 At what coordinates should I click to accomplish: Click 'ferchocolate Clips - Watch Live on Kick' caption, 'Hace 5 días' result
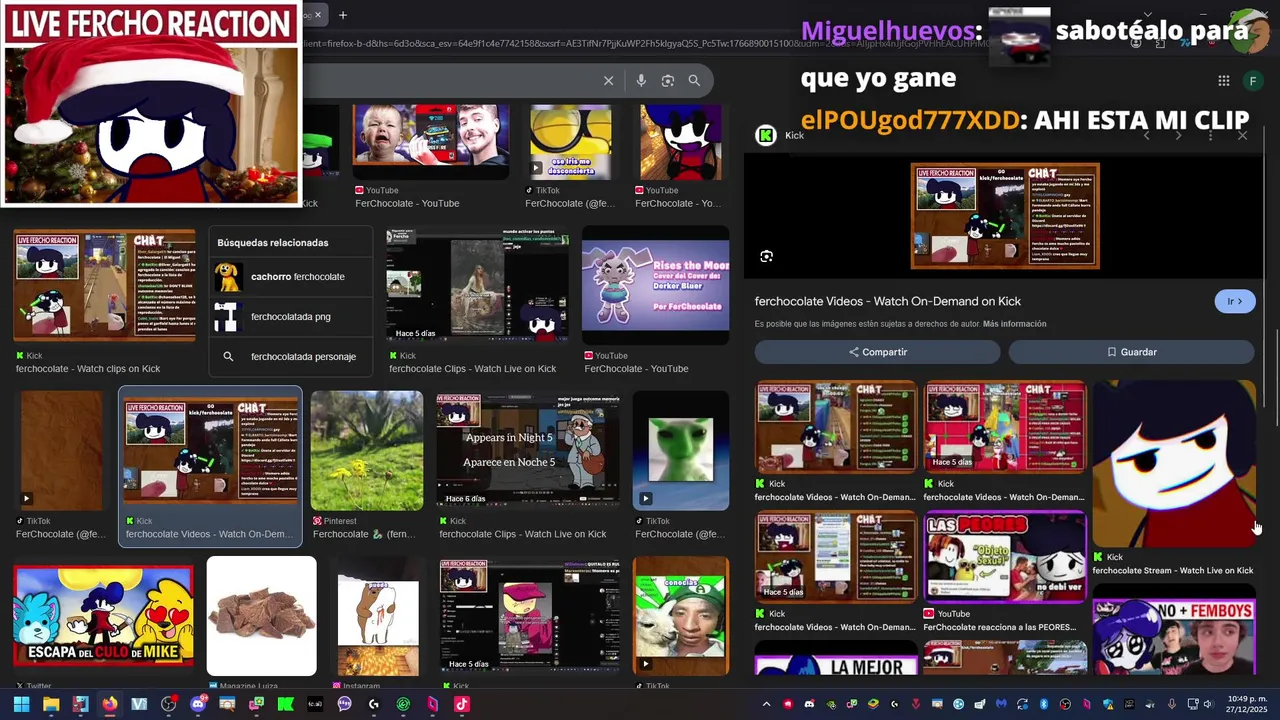472,369
